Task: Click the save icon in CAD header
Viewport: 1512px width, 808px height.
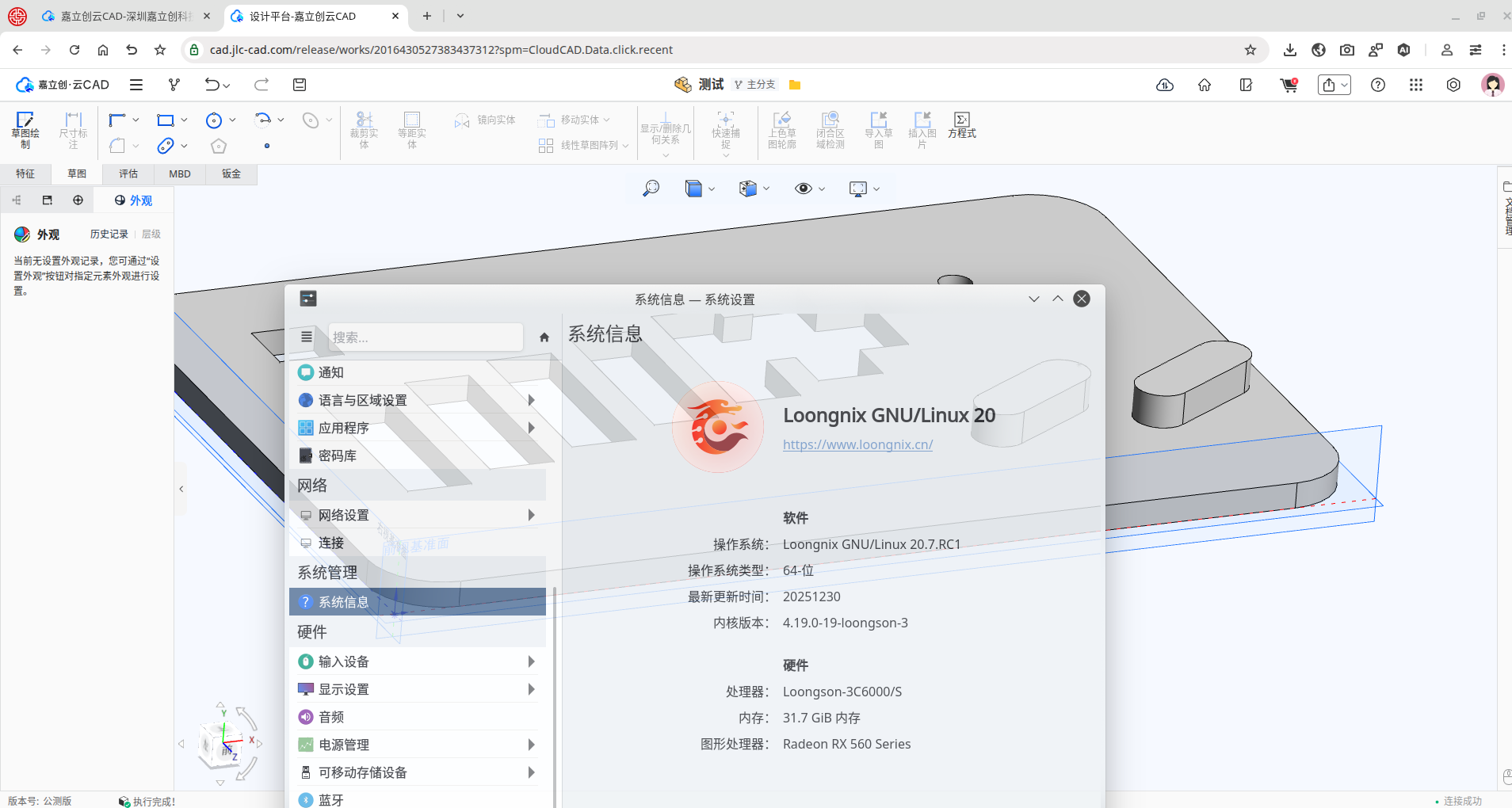Action: coord(300,85)
